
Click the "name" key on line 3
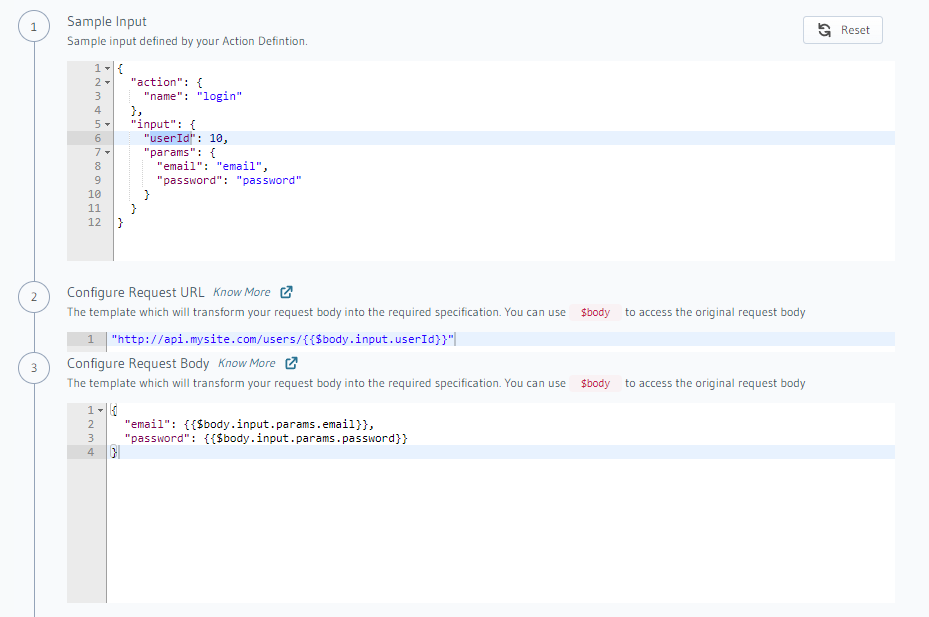[163, 96]
